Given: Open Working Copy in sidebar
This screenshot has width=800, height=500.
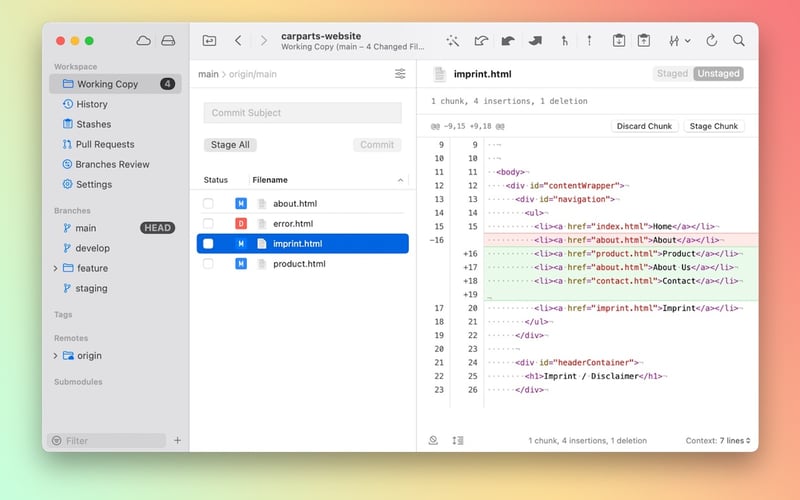Looking at the screenshot, I should coord(115,84).
